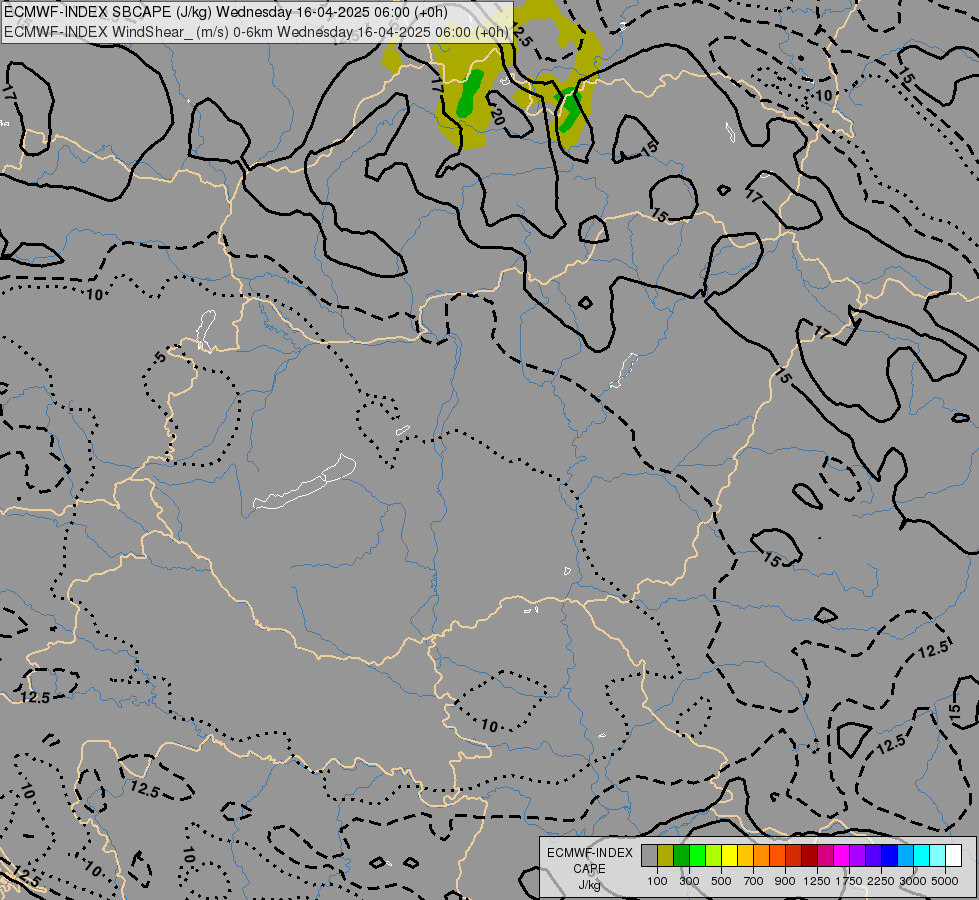
Task: Pick the yellow-green legend swatch
Action: [x=714, y=855]
